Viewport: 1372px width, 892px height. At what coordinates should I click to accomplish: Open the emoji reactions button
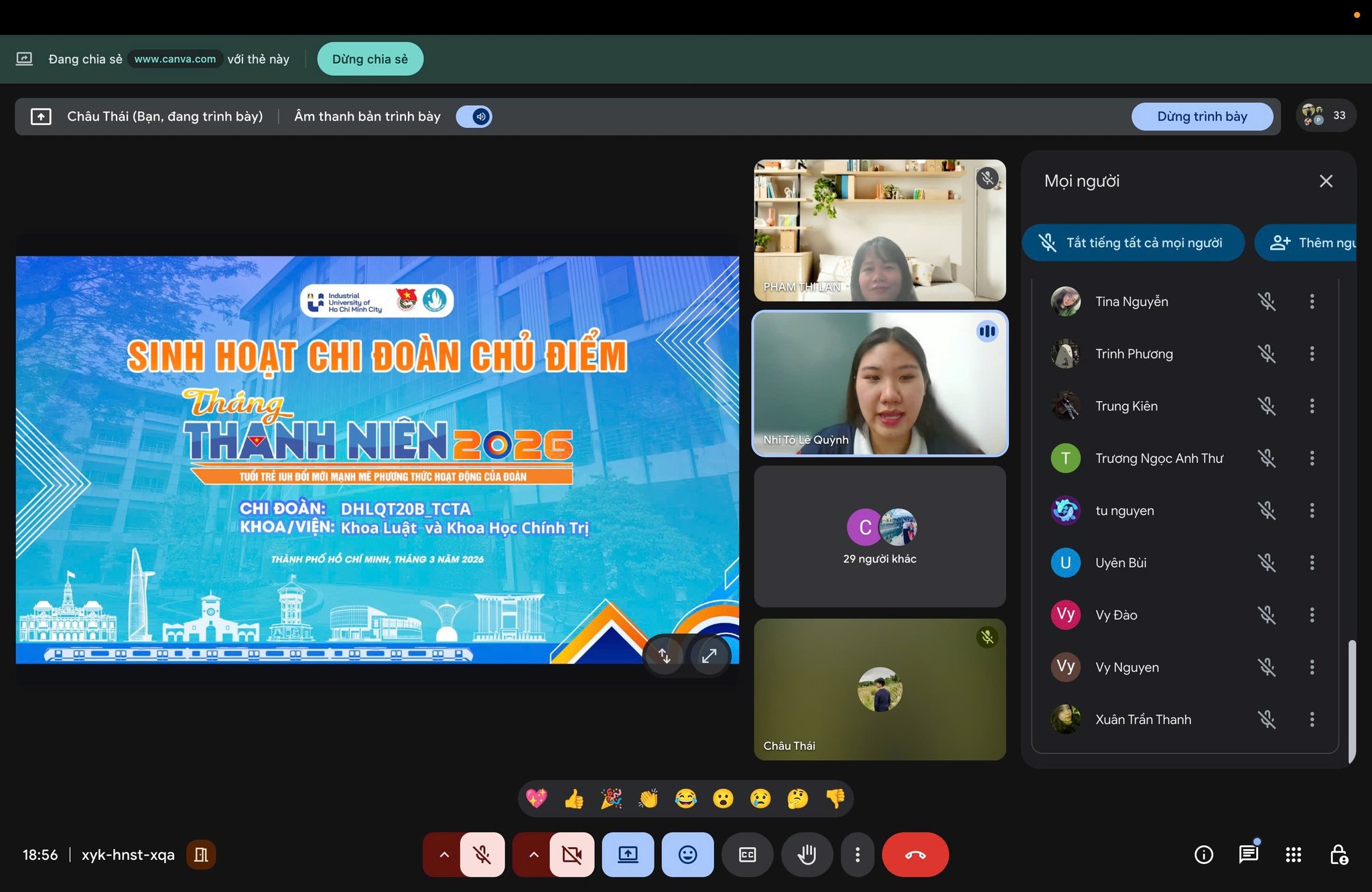pyautogui.click(x=687, y=854)
